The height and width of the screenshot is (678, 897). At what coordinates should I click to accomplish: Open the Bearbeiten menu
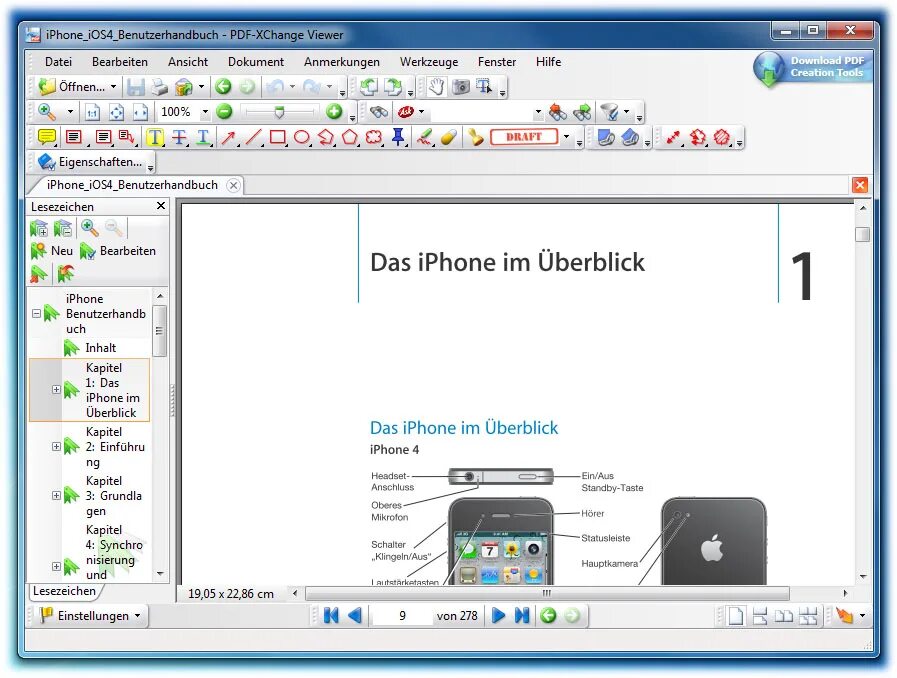tap(120, 62)
